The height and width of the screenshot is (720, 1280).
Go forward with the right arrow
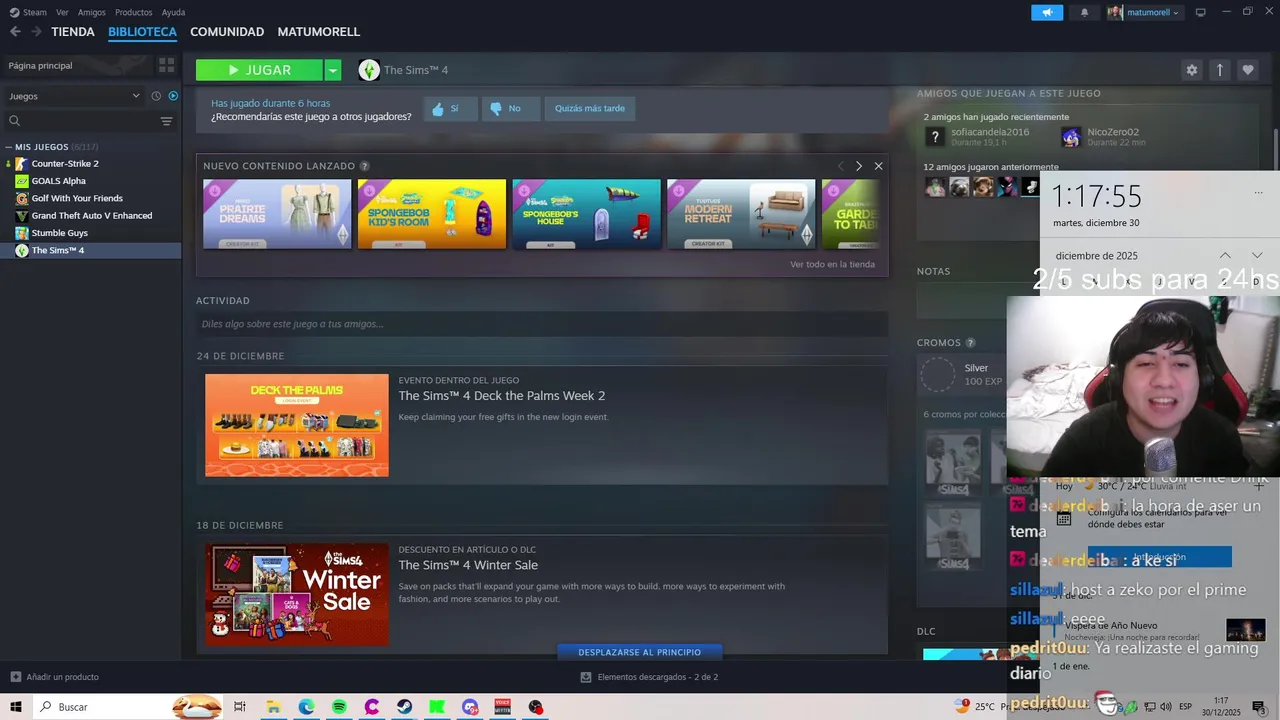36,32
